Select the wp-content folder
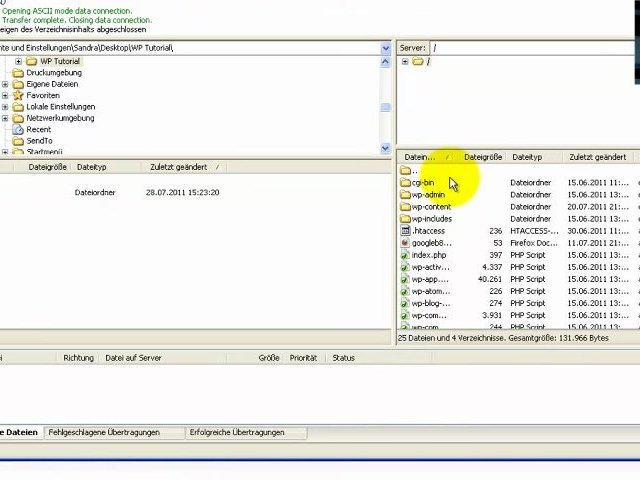Viewport: 640px width, 480px height. pyautogui.click(x=431, y=207)
